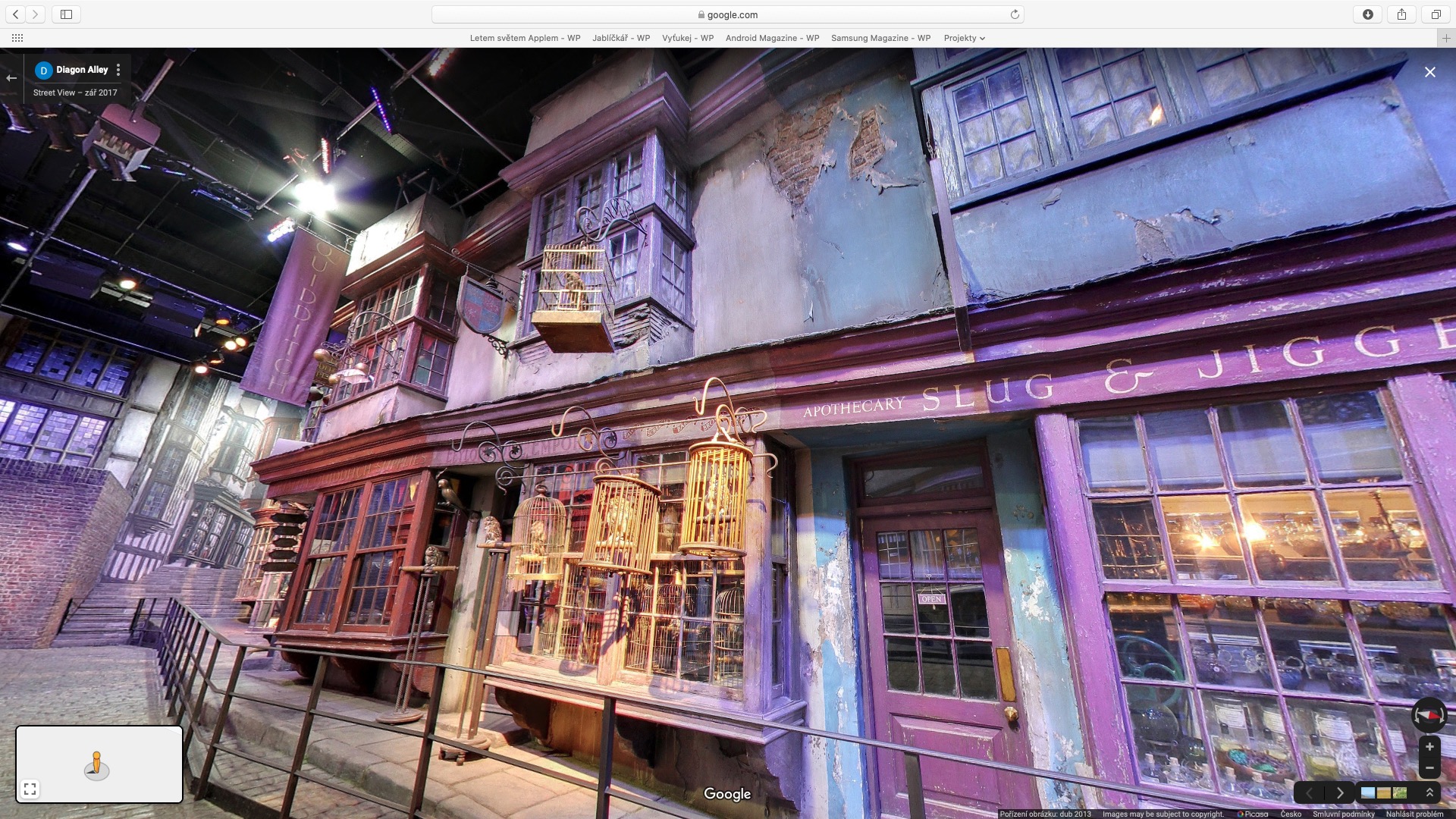Zoom in with the plus button
Image resolution: width=1456 pixels, height=819 pixels.
coord(1429,747)
